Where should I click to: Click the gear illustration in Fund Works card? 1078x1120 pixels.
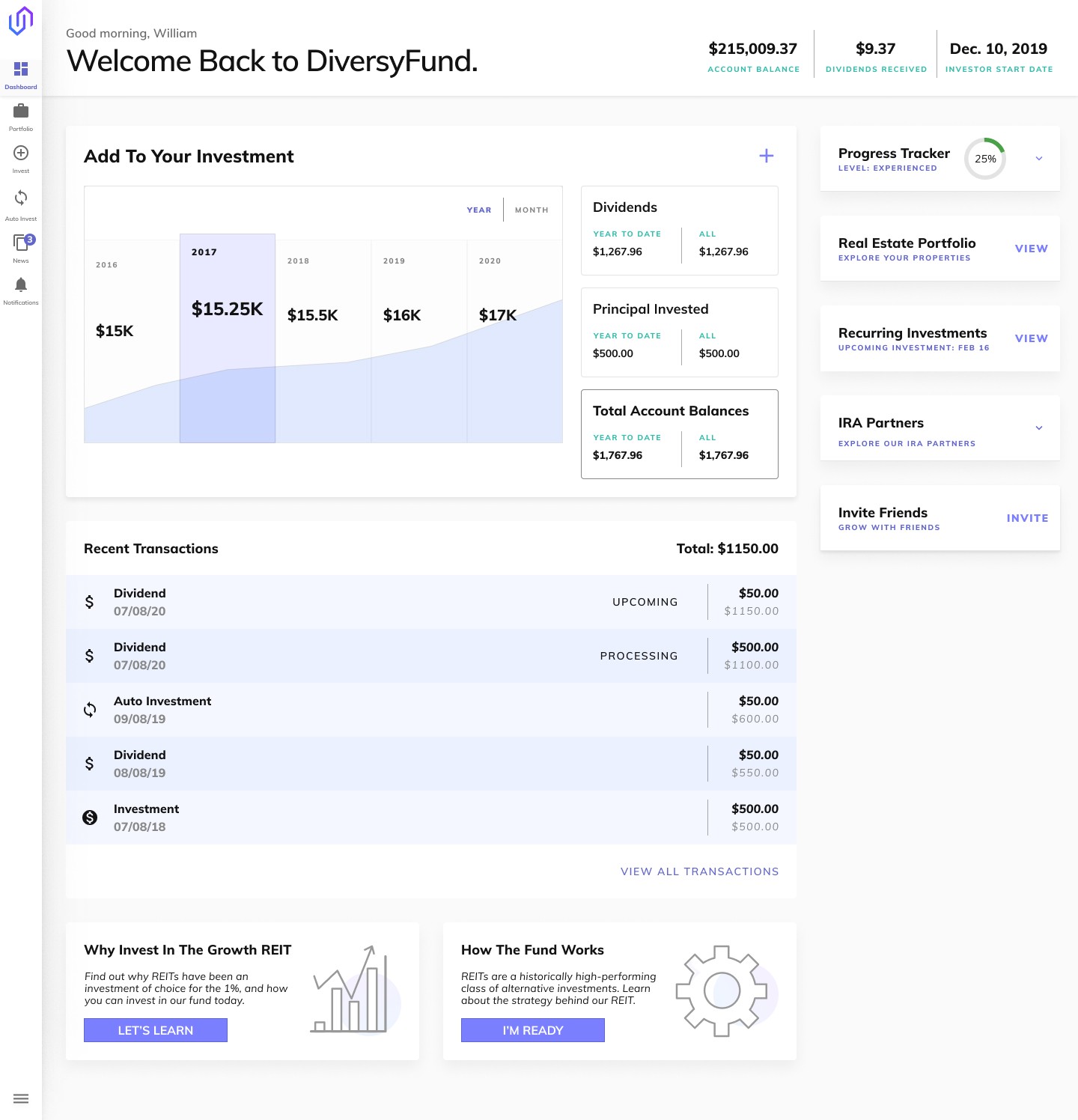(726, 990)
